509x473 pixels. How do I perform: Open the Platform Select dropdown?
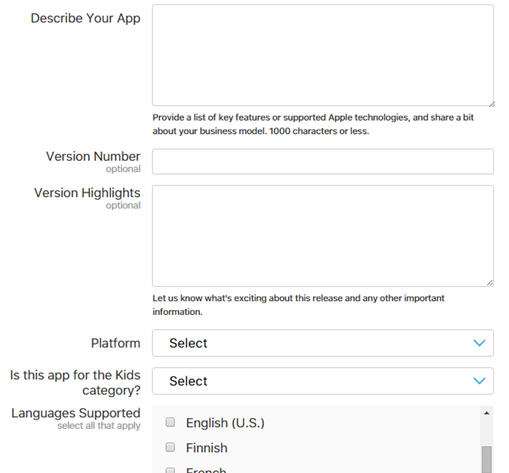[x=323, y=343]
